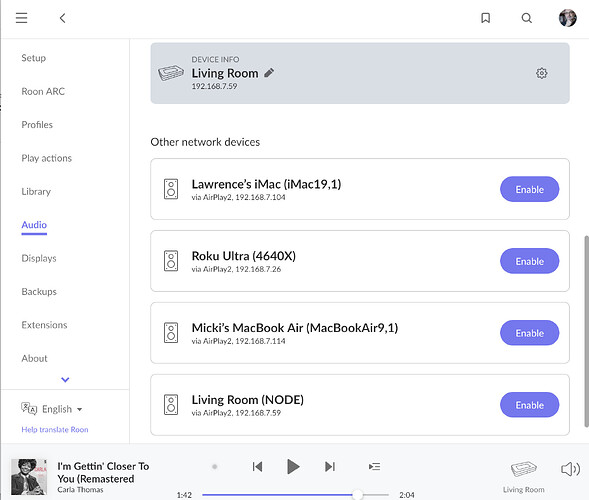Follow the Help translate Roon link
589x500 pixels.
54,429
